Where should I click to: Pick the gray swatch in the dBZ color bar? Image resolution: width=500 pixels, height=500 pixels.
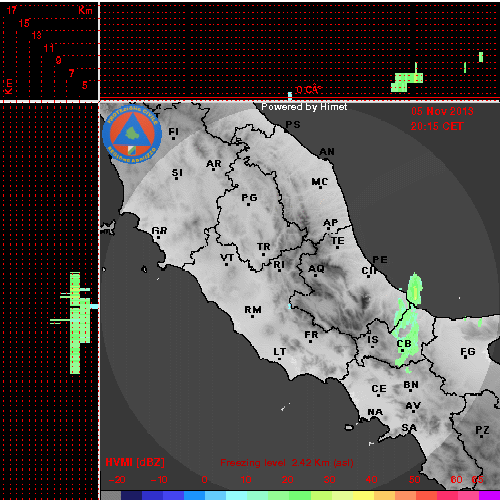point(111,495)
